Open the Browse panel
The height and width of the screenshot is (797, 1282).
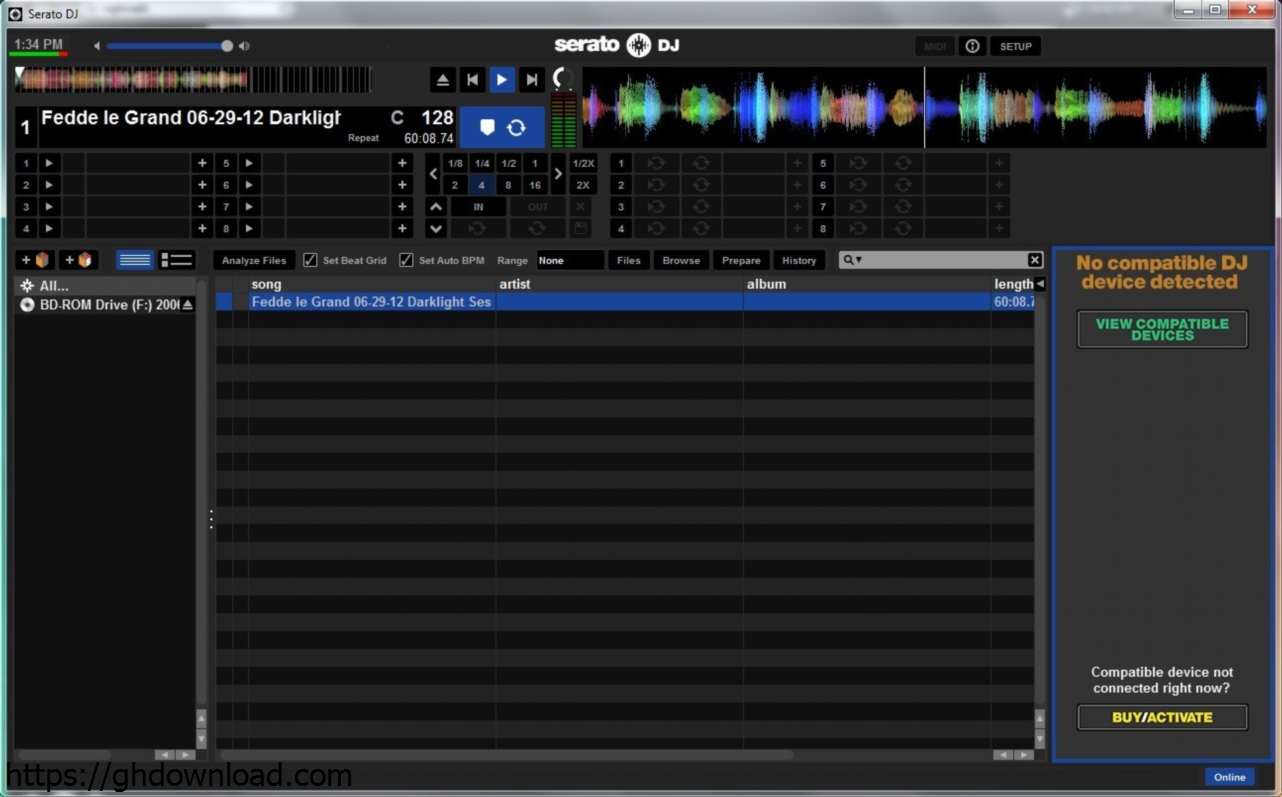pos(681,260)
